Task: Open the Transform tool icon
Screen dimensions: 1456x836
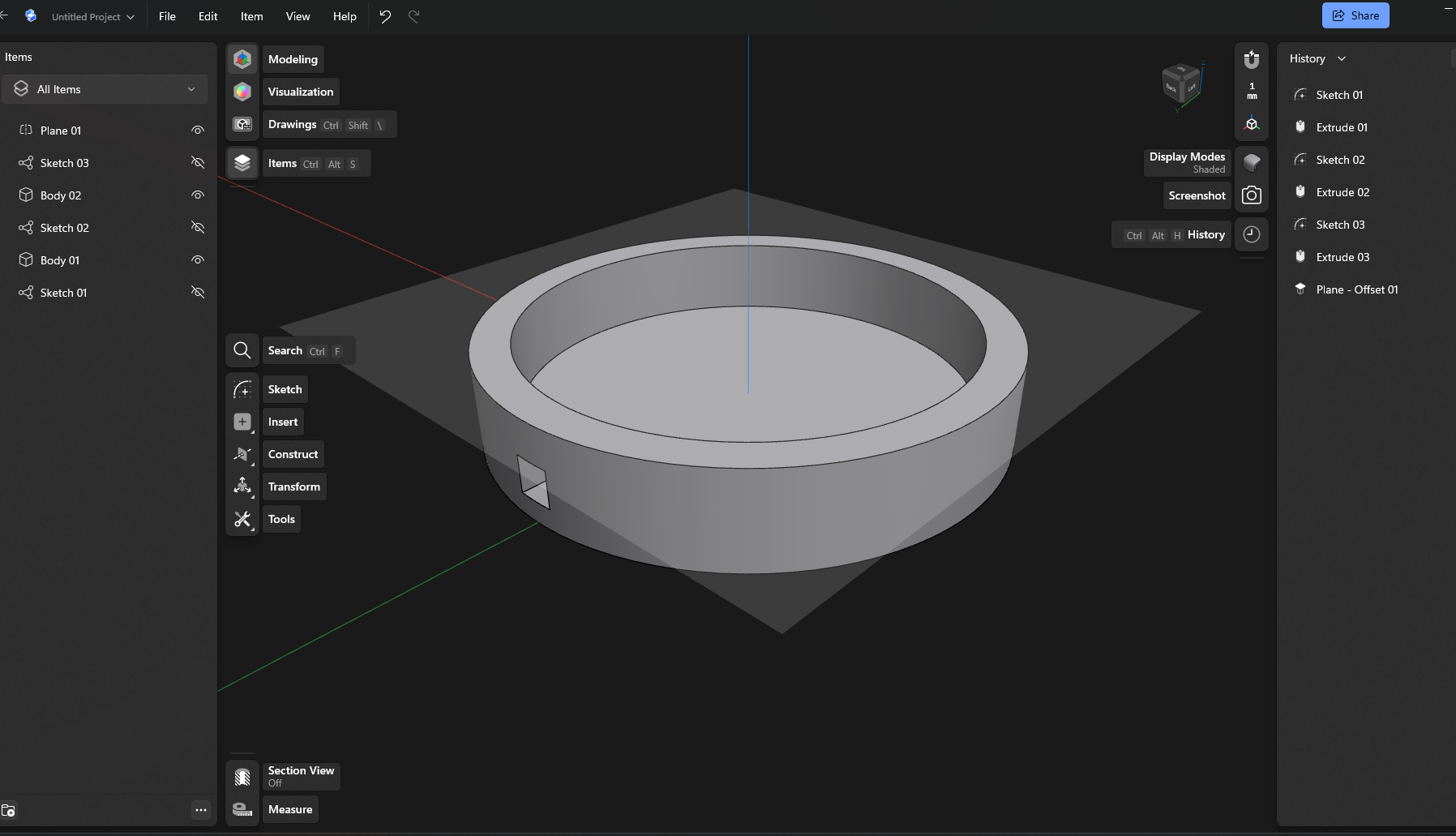Action: pos(242,487)
